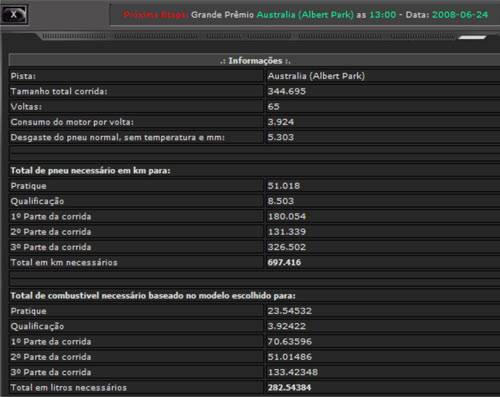This screenshot has width=500, height=397.
Task: Click the Total de pneu necessário heading
Action: click(90, 171)
